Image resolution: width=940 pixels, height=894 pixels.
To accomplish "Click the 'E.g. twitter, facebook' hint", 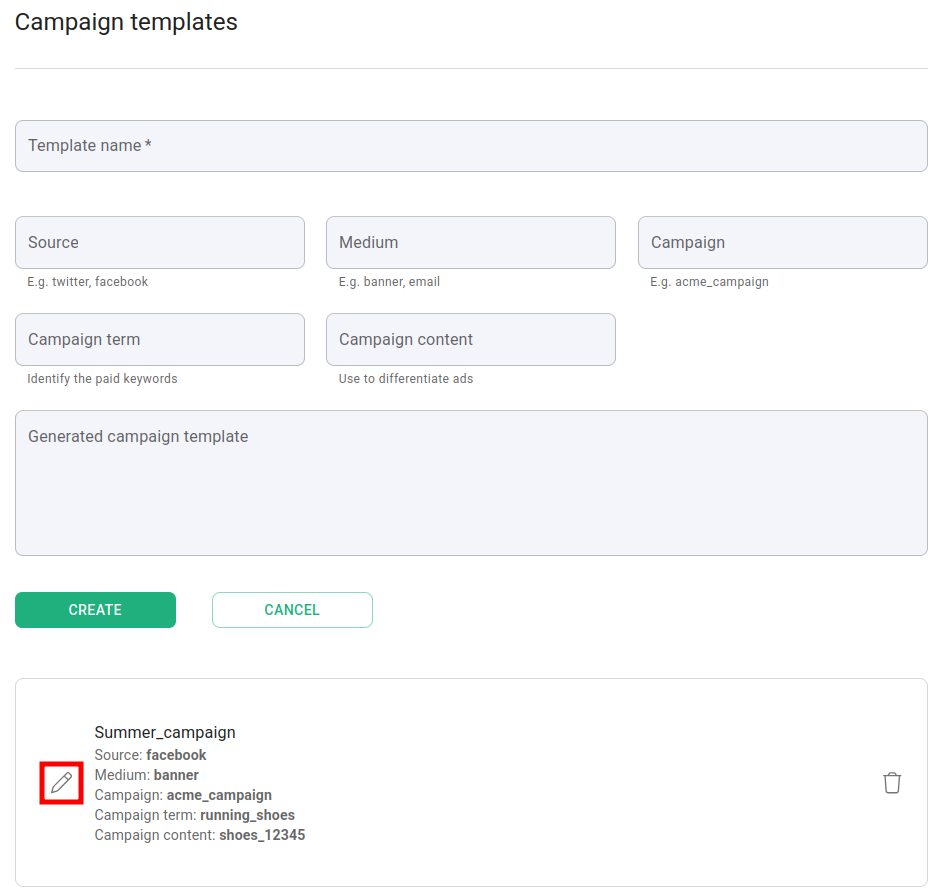I will coord(87,282).
